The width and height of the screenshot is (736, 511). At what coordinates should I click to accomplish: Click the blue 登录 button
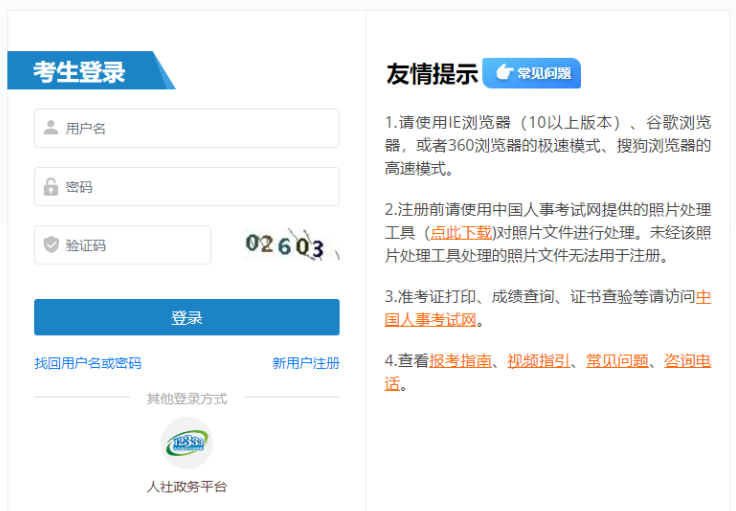point(187,317)
